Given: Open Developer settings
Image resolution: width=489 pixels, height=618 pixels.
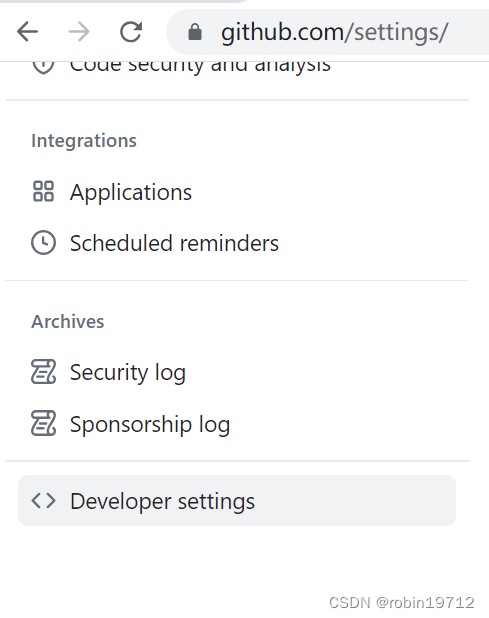Looking at the screenshot, I should tap(237, 501).
